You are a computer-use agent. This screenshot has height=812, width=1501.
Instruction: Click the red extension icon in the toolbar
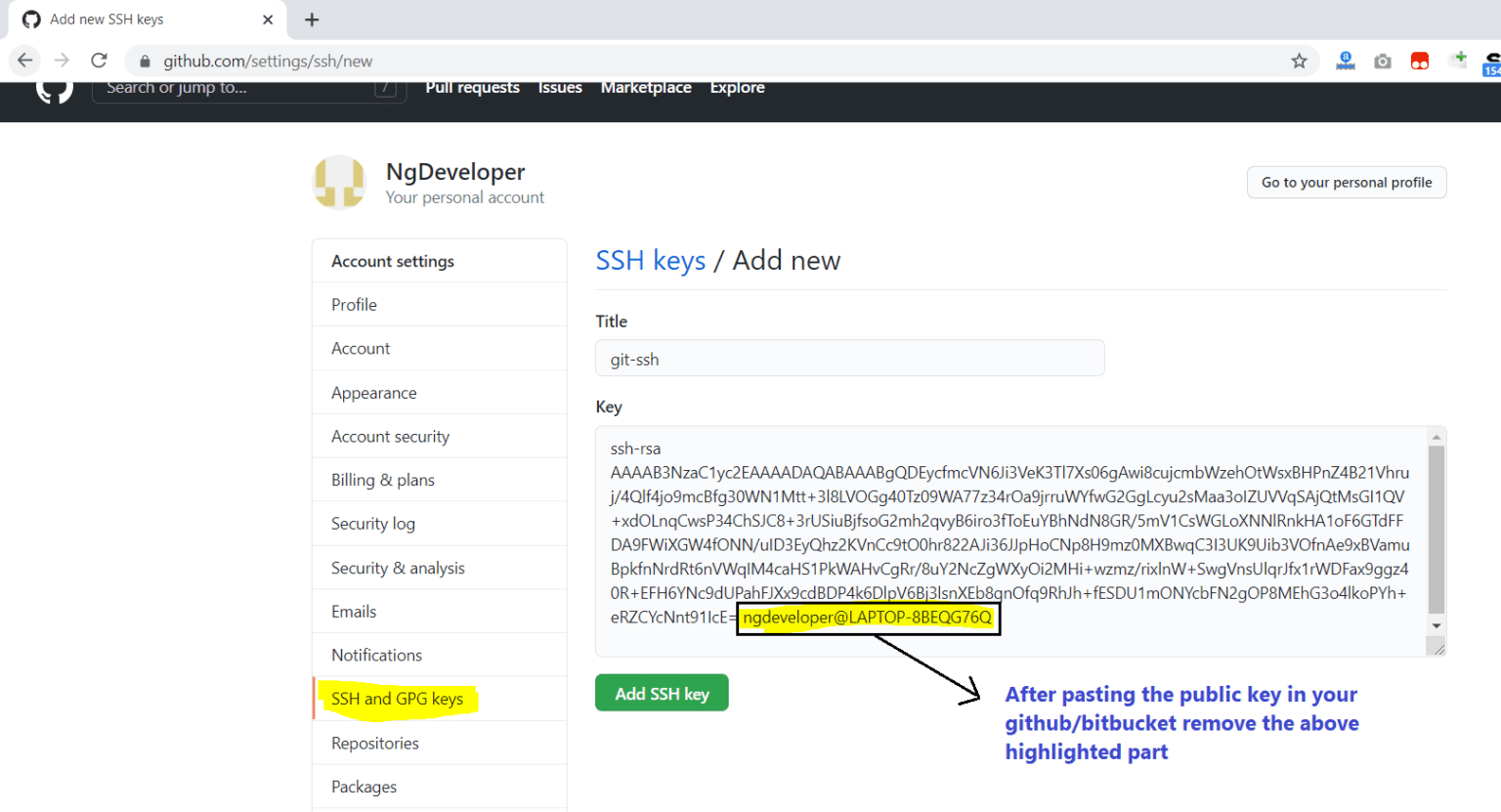[x=1420, y=62]
